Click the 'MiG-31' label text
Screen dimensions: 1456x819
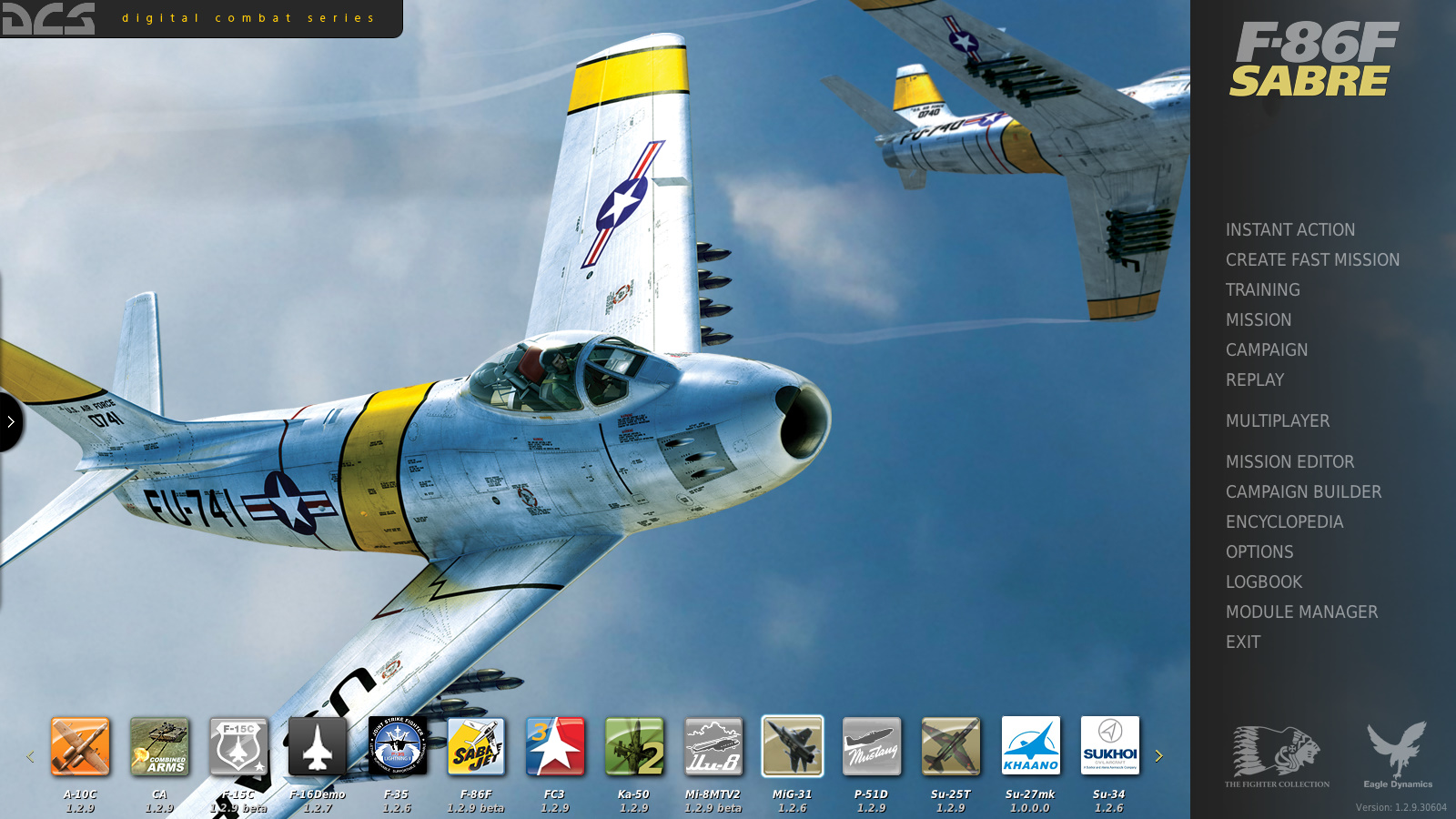(x=792, y=794)
